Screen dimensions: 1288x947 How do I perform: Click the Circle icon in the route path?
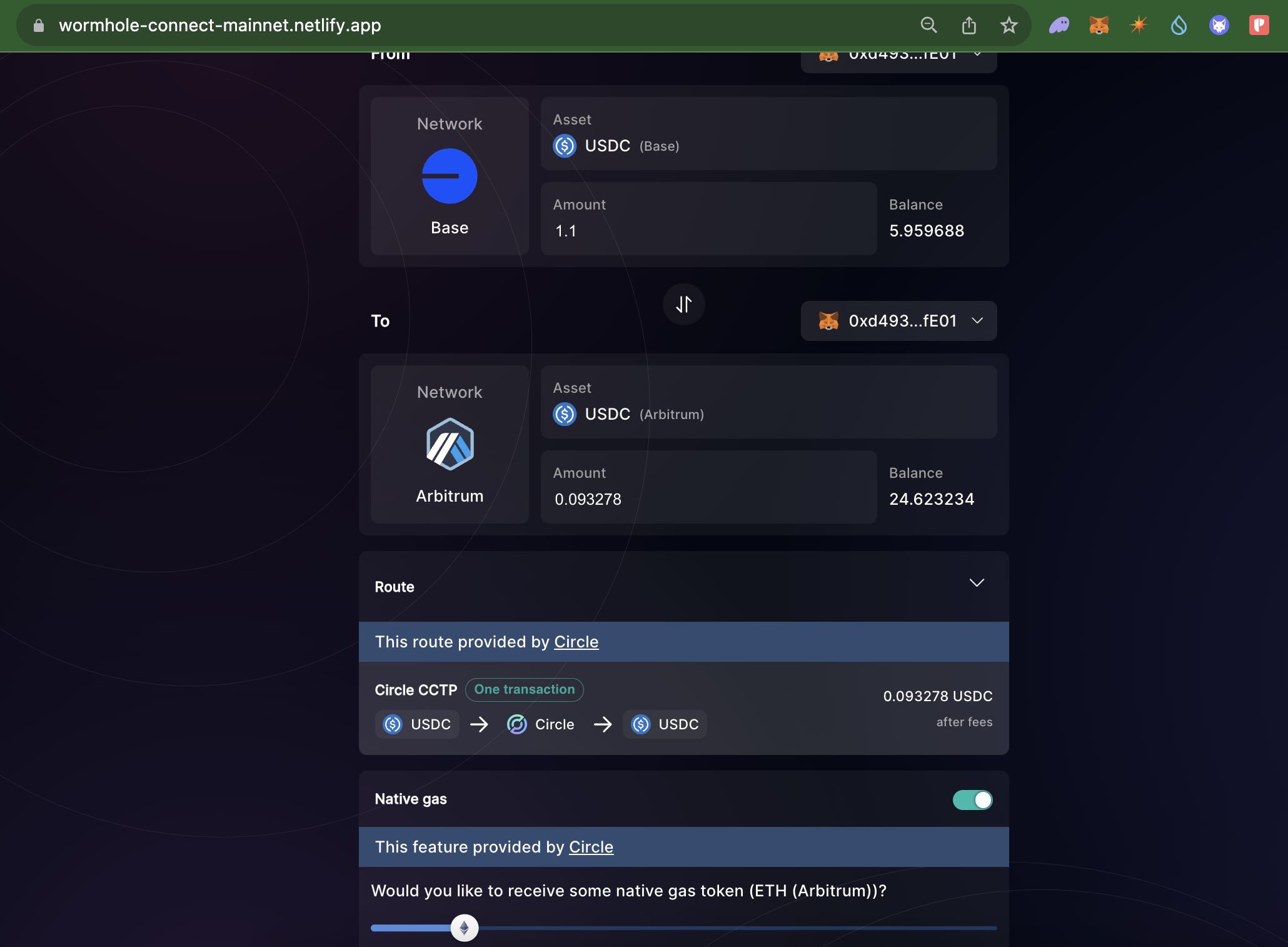click(x=516, y=724)
